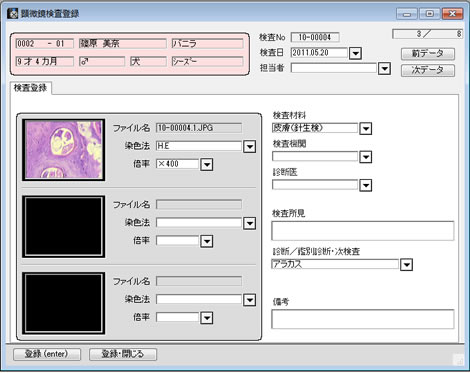Screen dimensions: 470x373
Task: Click the 前データ button
Action: point(428,54)
